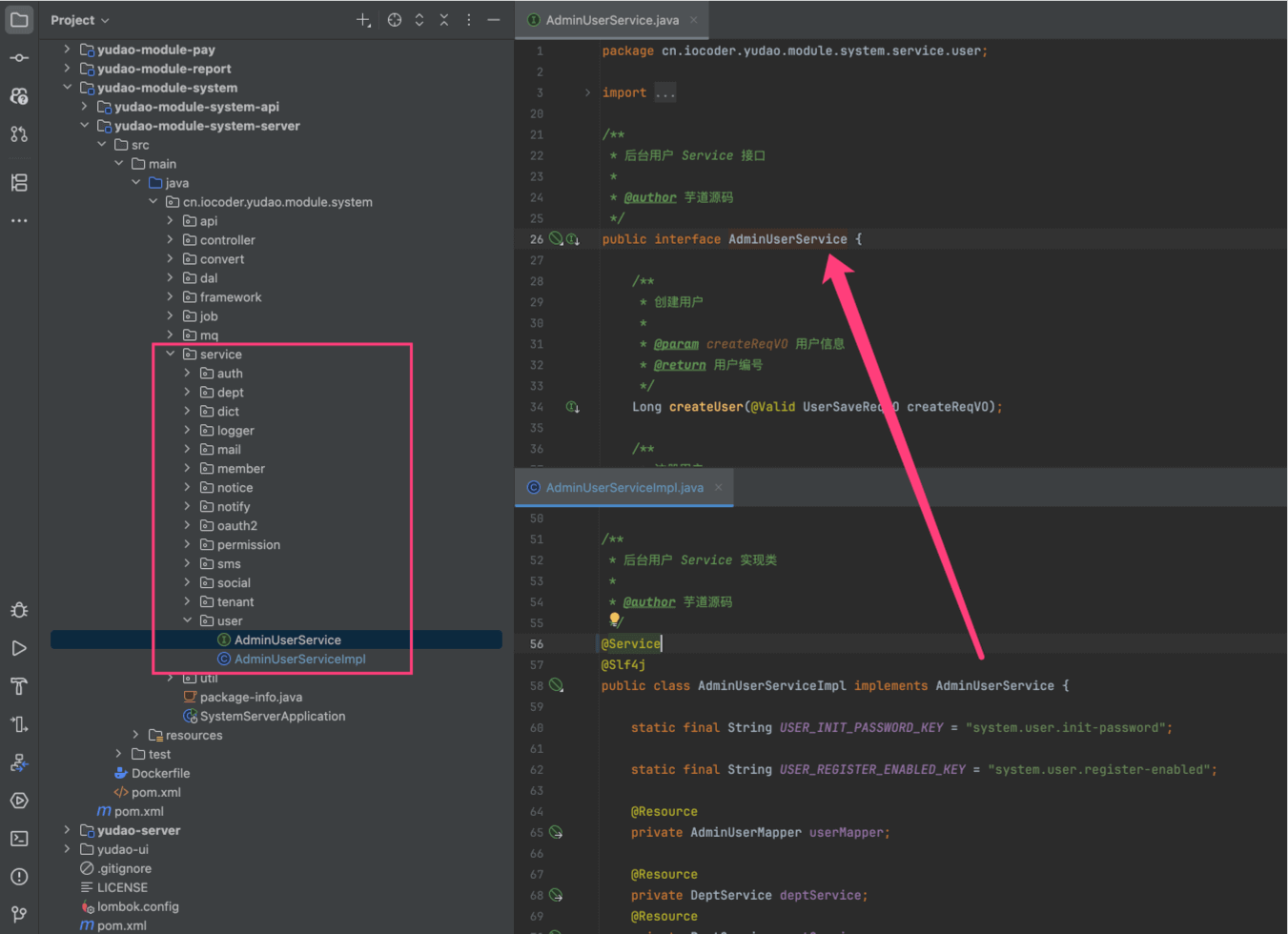This screenshot has height=934, width=1288.
Task: Click the Select Opened File crosshair icon
Action: tap(395, 20)
